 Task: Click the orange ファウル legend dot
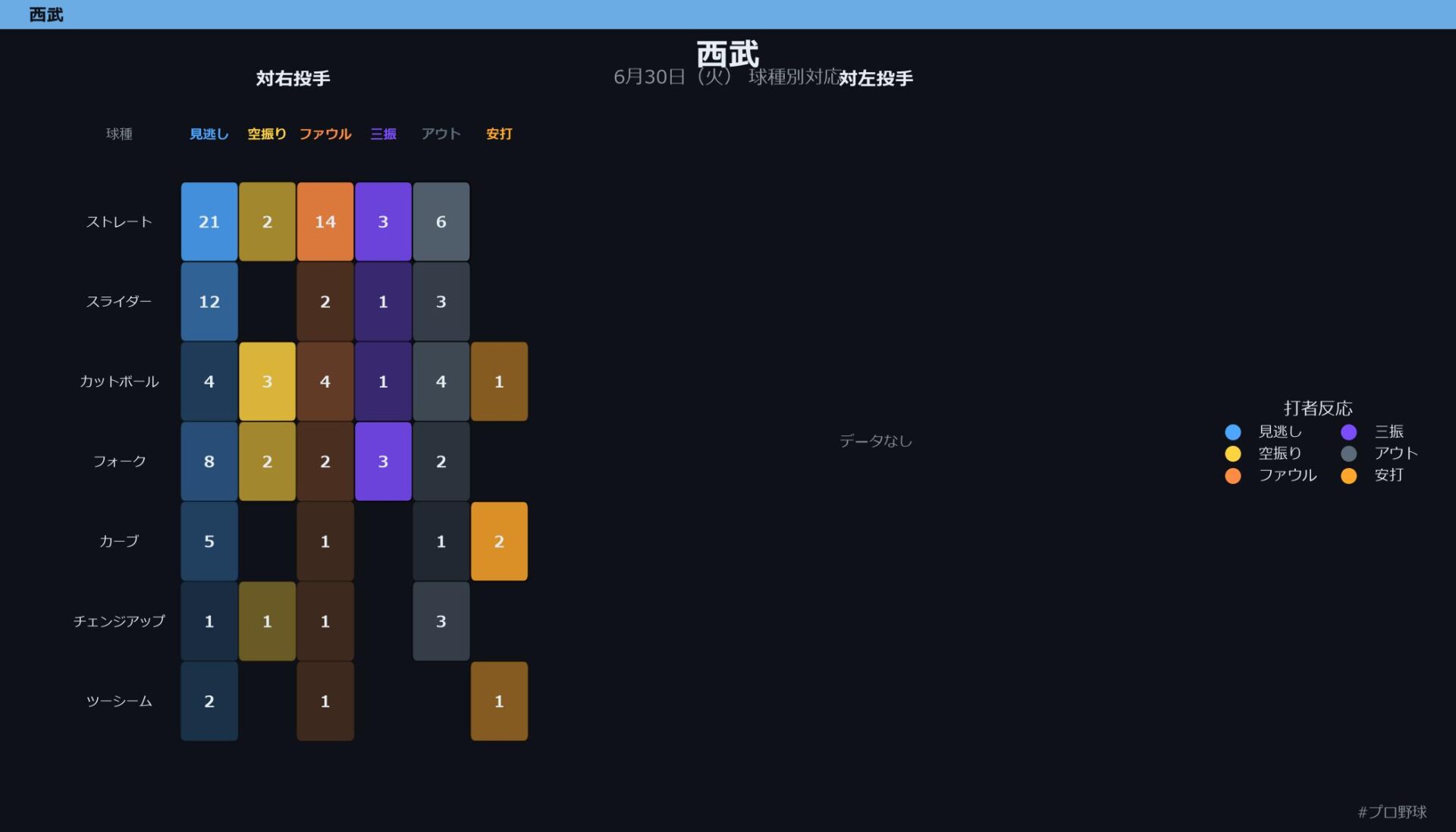[x=1233, y=476]
